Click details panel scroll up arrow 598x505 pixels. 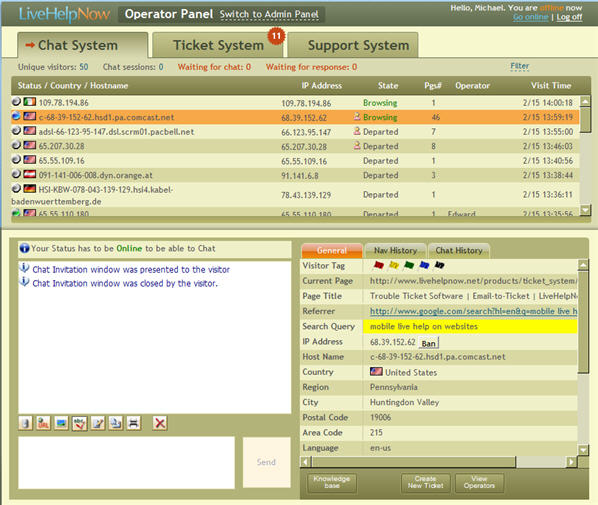583,264
